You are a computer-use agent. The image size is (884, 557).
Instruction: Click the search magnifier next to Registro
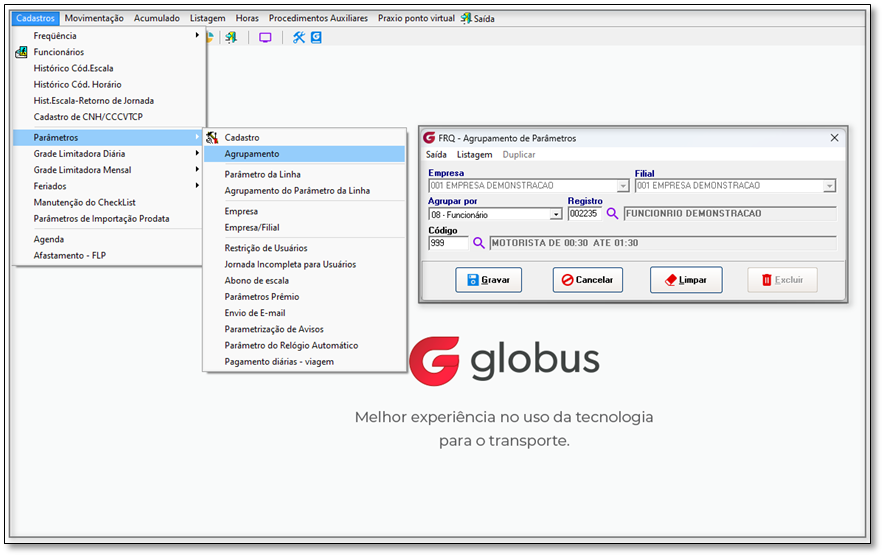click(x=612, y=214)
